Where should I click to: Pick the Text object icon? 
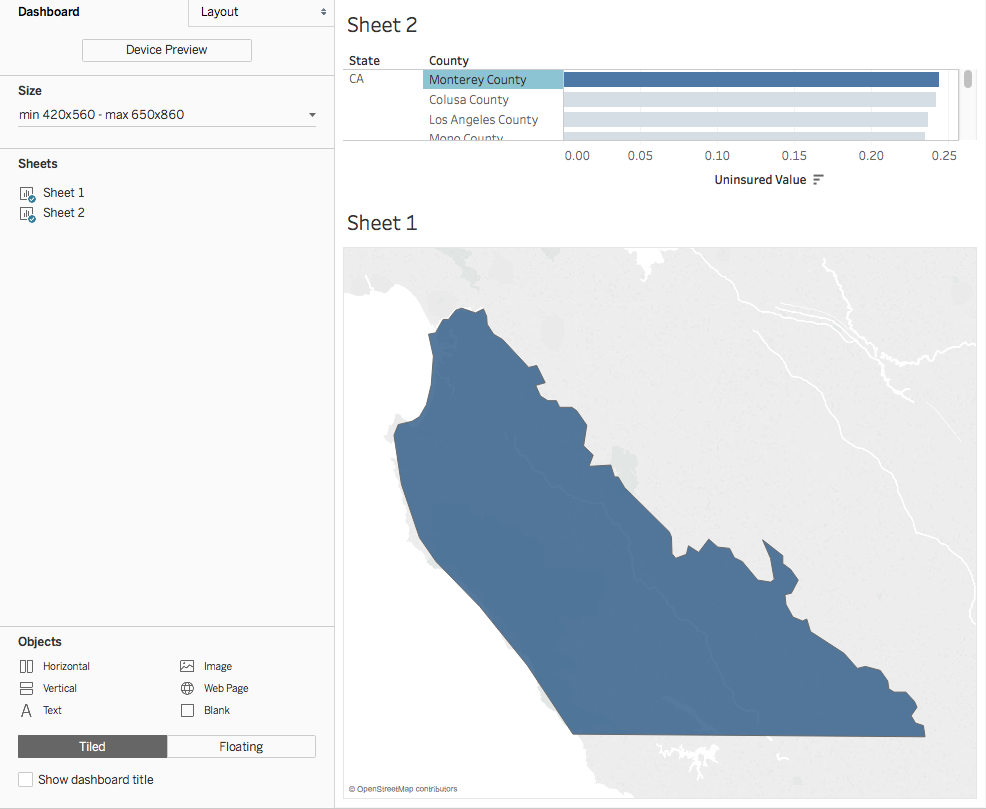tap(27, 710)
